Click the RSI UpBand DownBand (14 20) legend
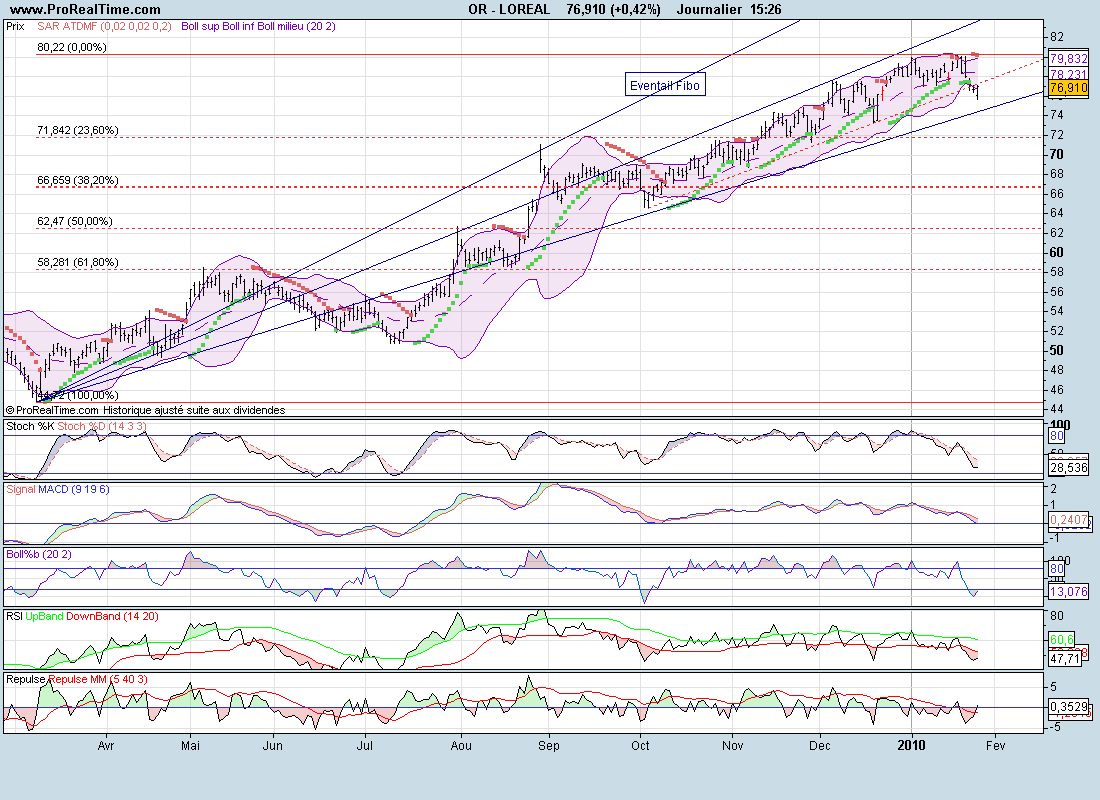 coord(82,616)
